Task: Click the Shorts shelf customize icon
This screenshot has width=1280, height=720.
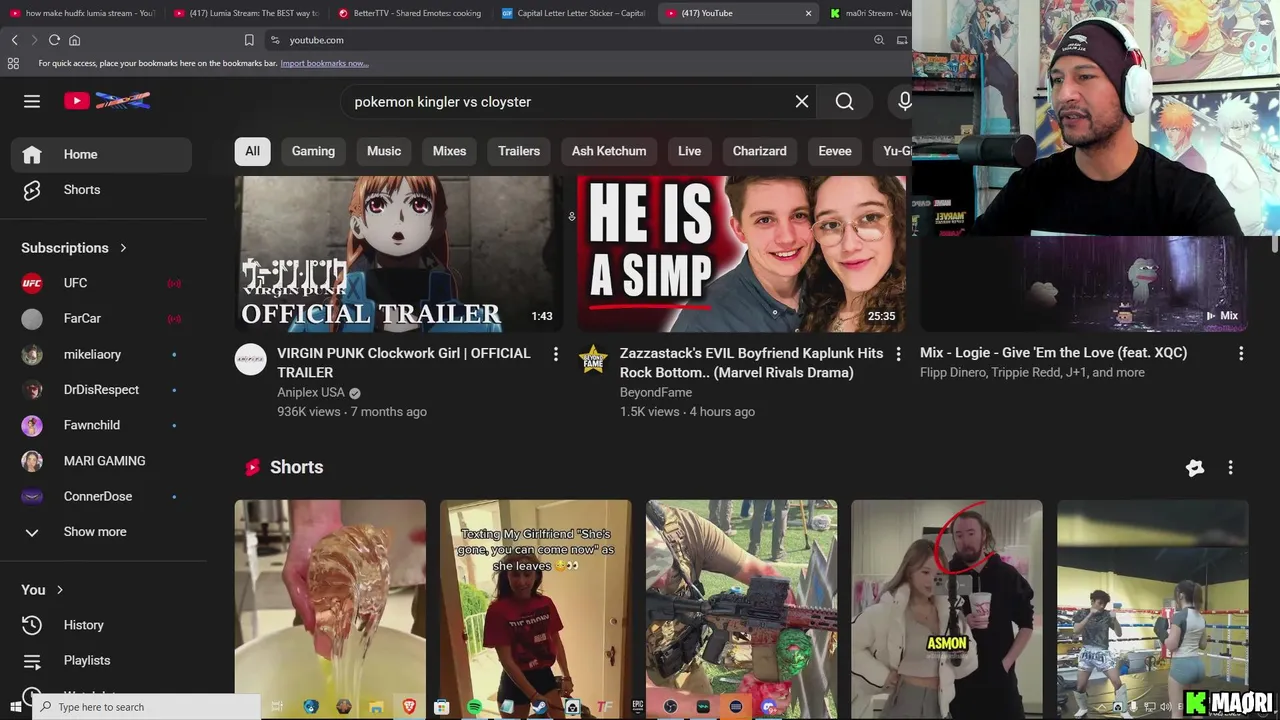Action: tap(1195, 467)
